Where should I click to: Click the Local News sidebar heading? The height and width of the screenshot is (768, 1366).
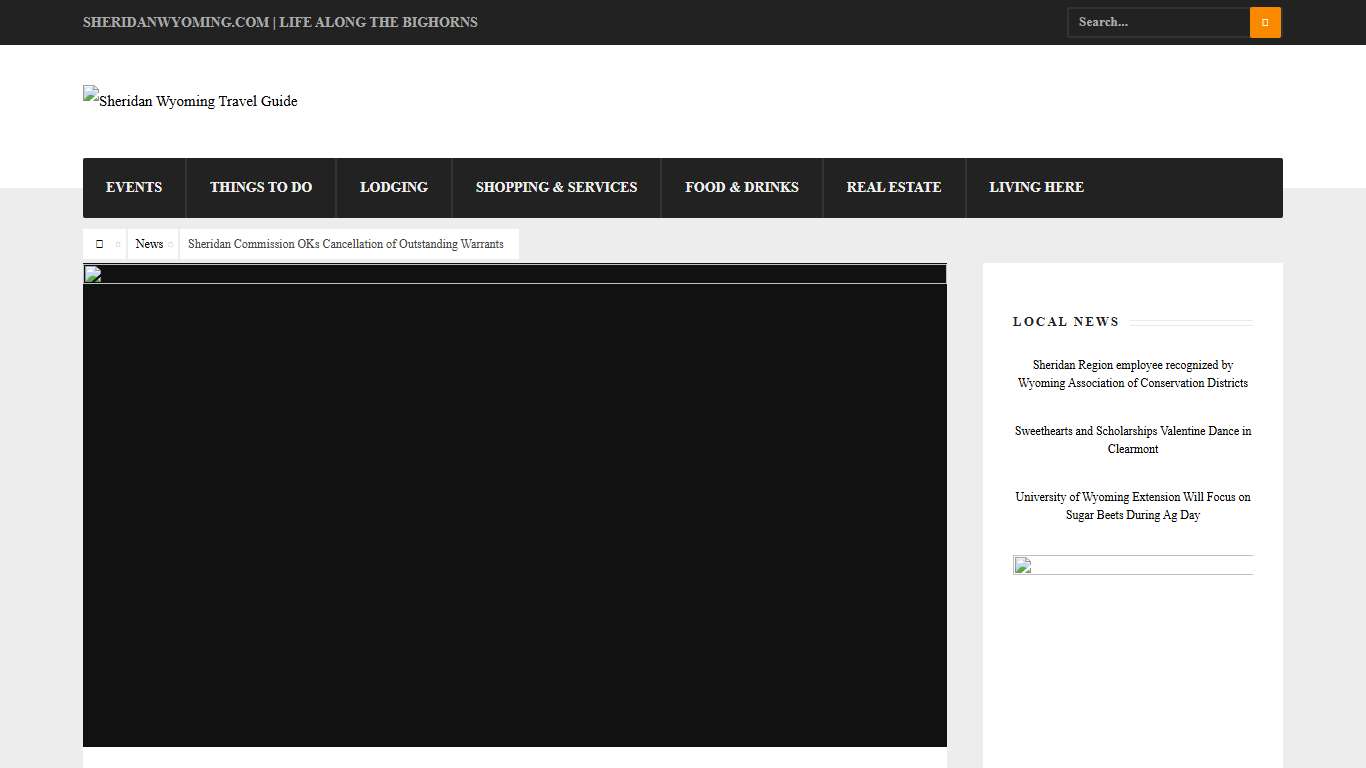pos(1066,322)
